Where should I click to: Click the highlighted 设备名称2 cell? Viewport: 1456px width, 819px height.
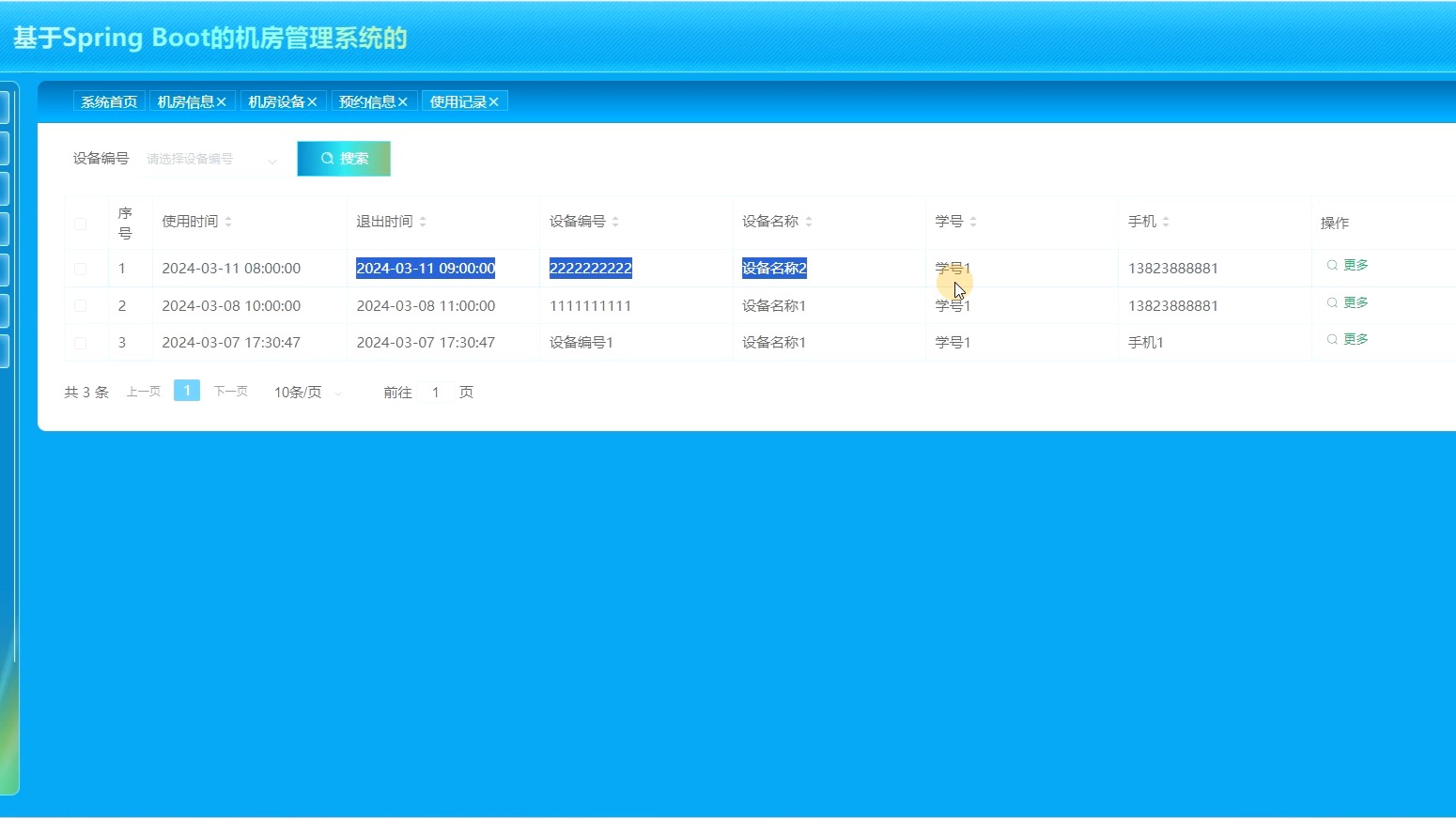click(x=774, y=269)
